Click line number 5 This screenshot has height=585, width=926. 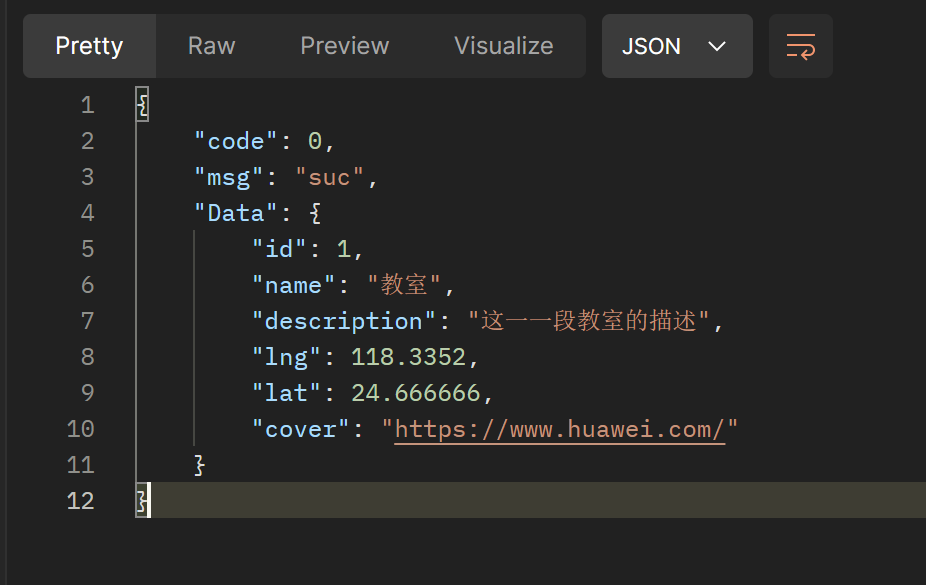click(87, 248)
